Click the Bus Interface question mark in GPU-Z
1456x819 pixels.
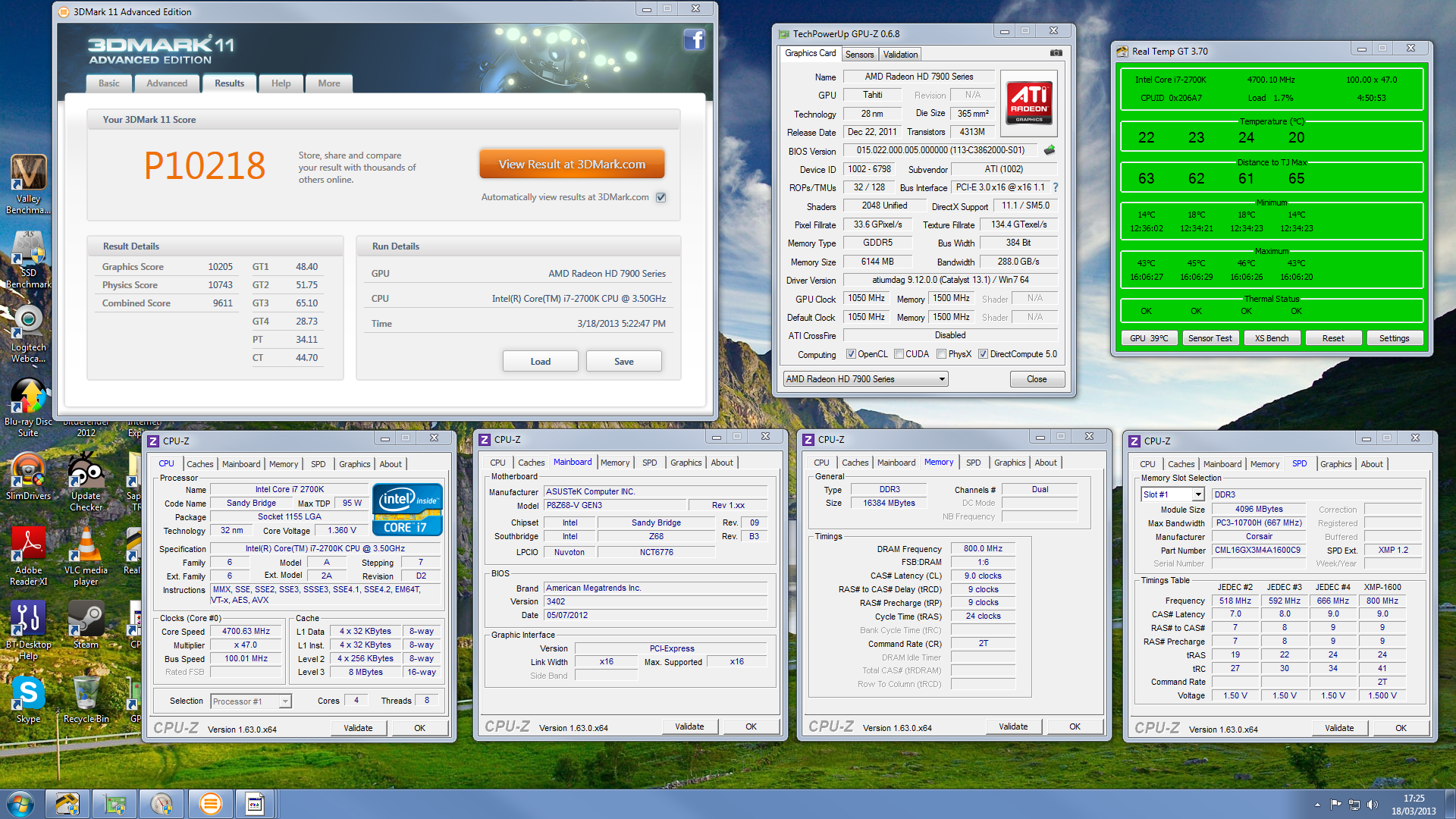click(x=1056, y=187)
